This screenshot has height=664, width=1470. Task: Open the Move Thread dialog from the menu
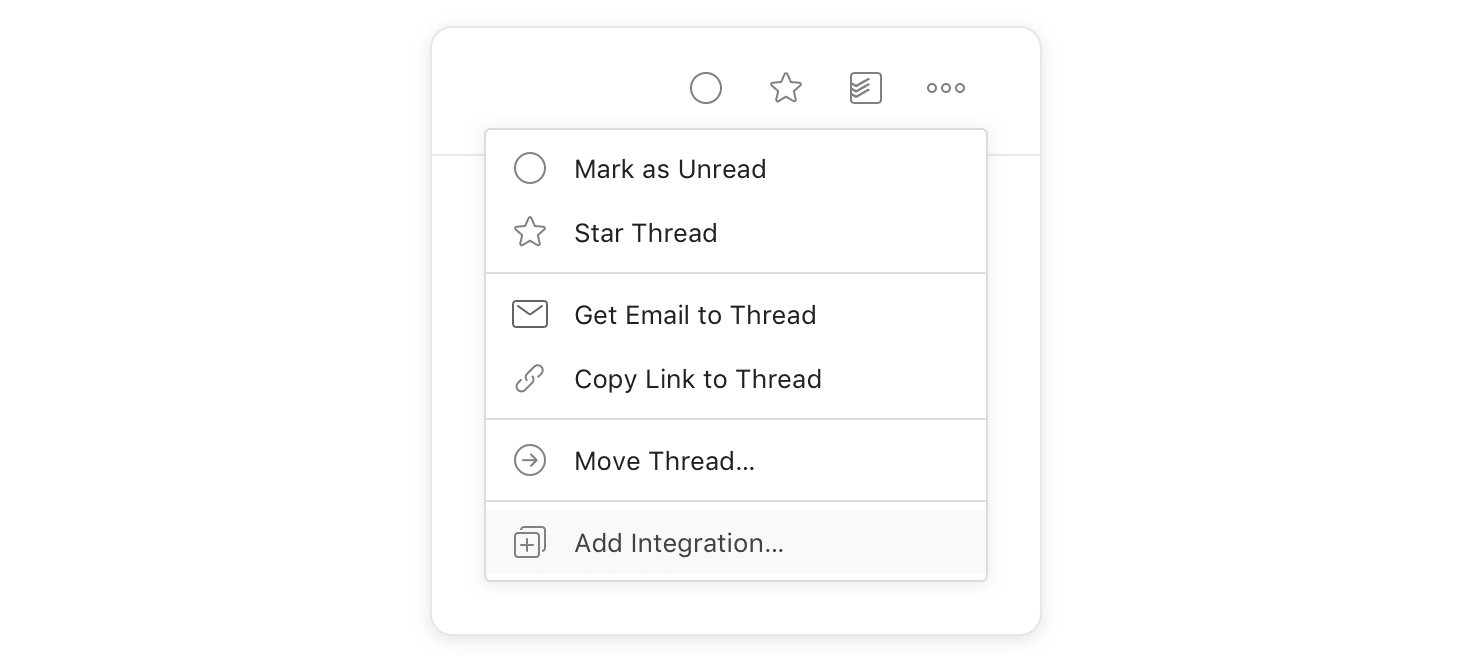click(664, 461)
